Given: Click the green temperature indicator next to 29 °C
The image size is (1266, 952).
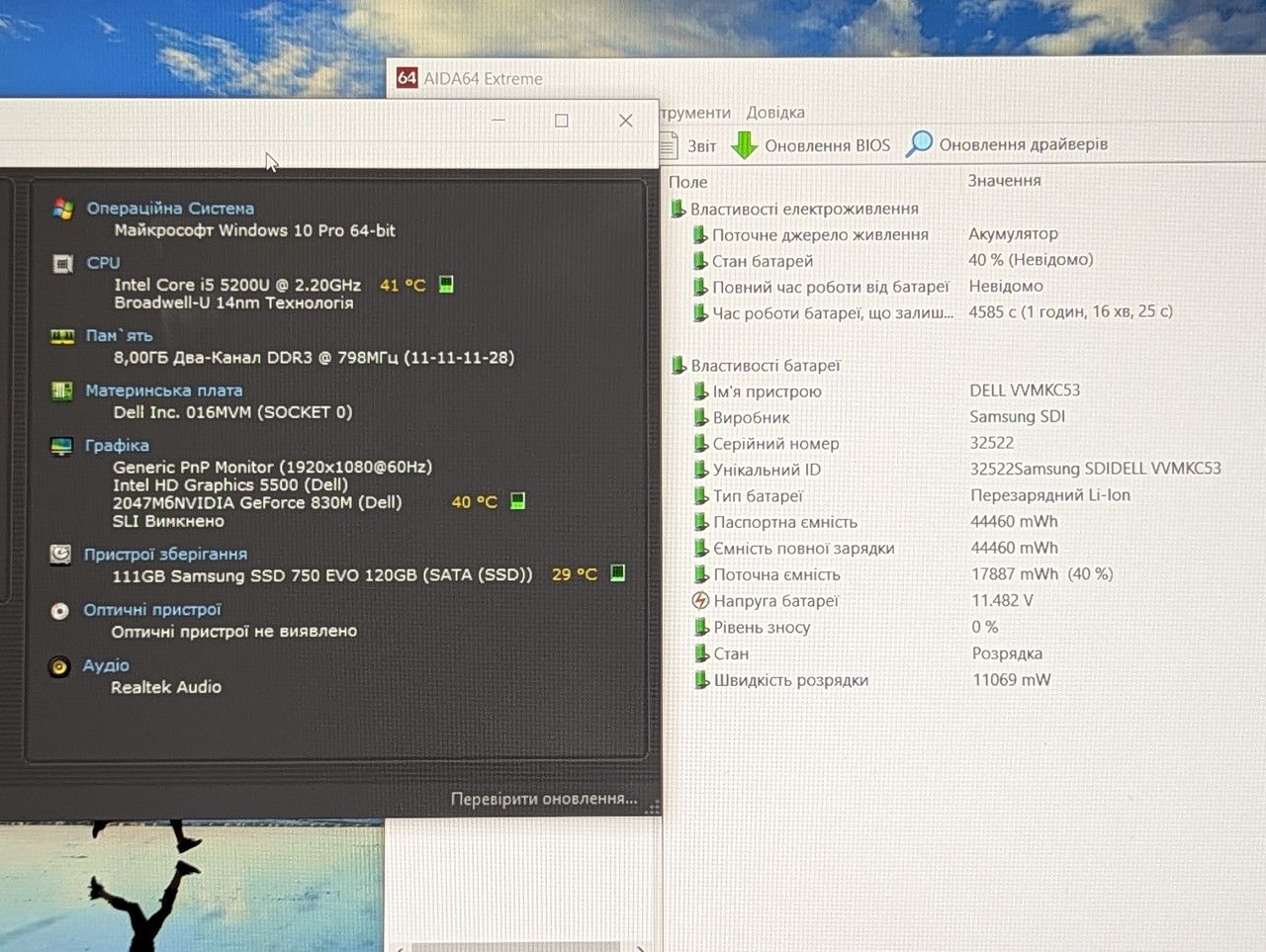Looking at the screenshot, I should click(618, 572).
